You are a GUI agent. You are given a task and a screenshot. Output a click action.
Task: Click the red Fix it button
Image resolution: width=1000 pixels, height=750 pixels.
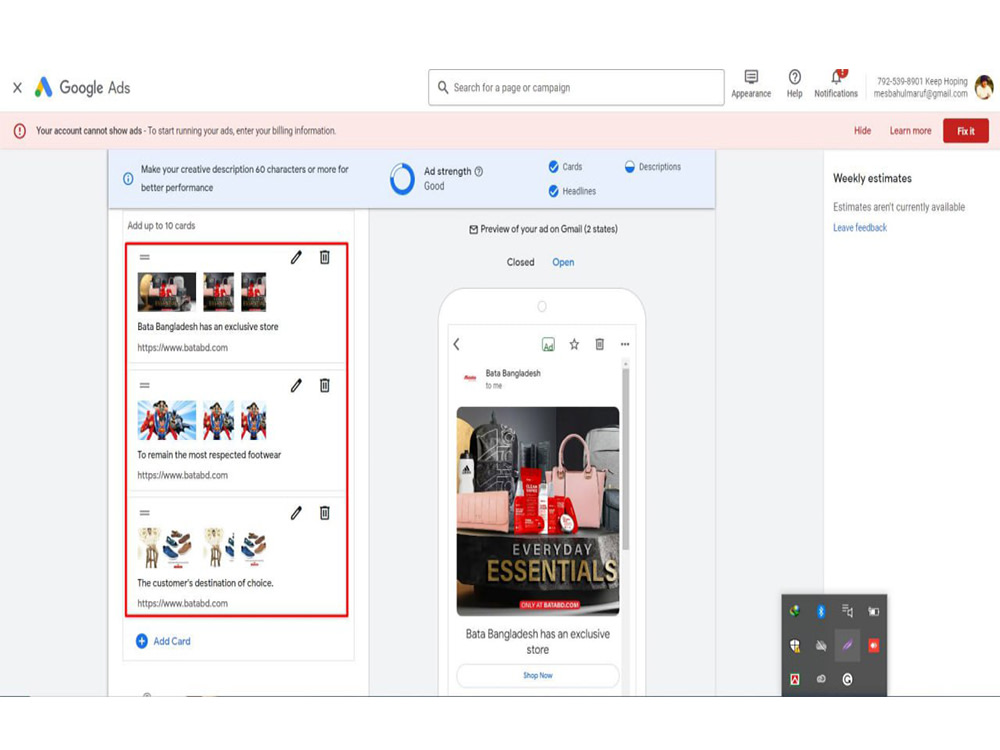[x=966, y=131]
